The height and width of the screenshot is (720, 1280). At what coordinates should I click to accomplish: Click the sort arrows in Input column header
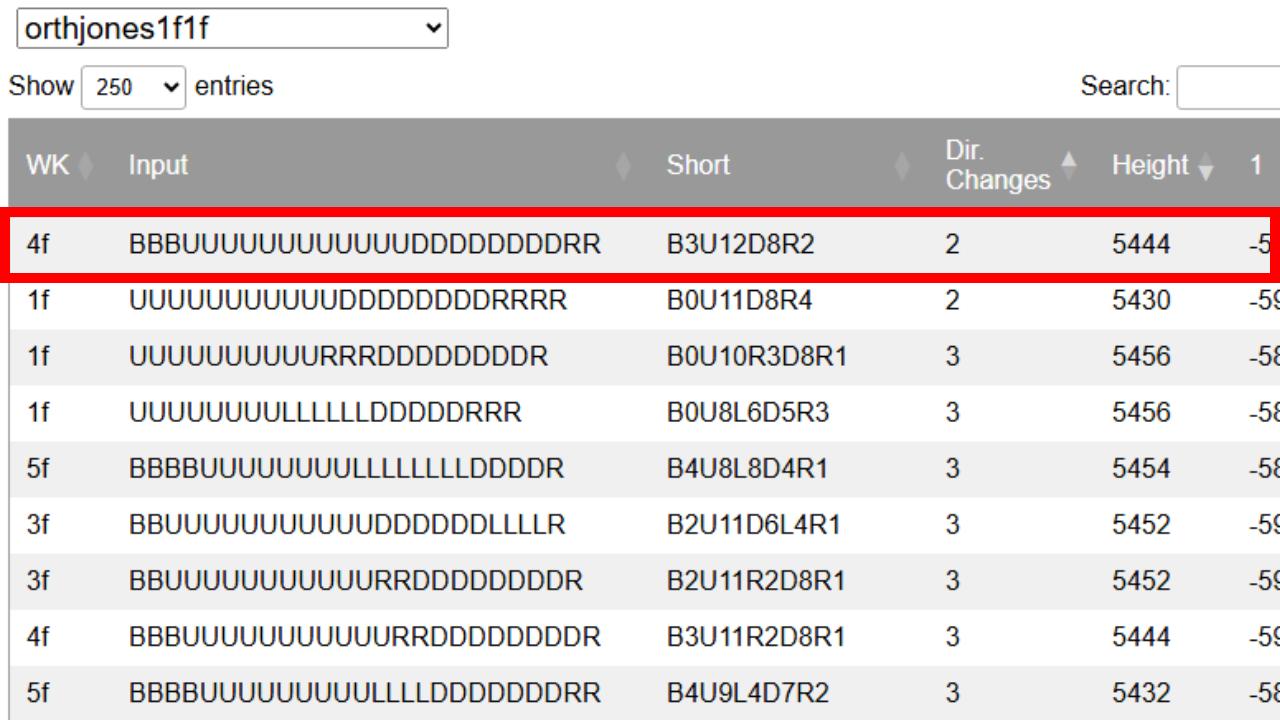click(x=624, y=166)
